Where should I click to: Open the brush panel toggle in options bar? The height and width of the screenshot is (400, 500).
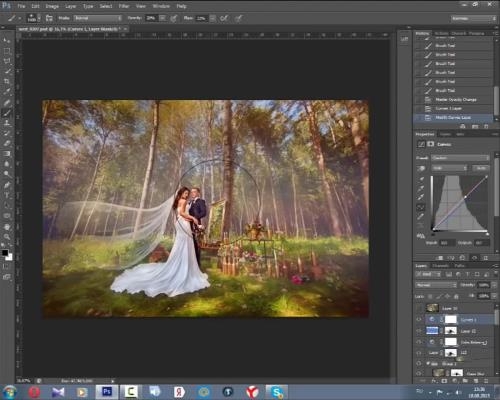point(49,18)
